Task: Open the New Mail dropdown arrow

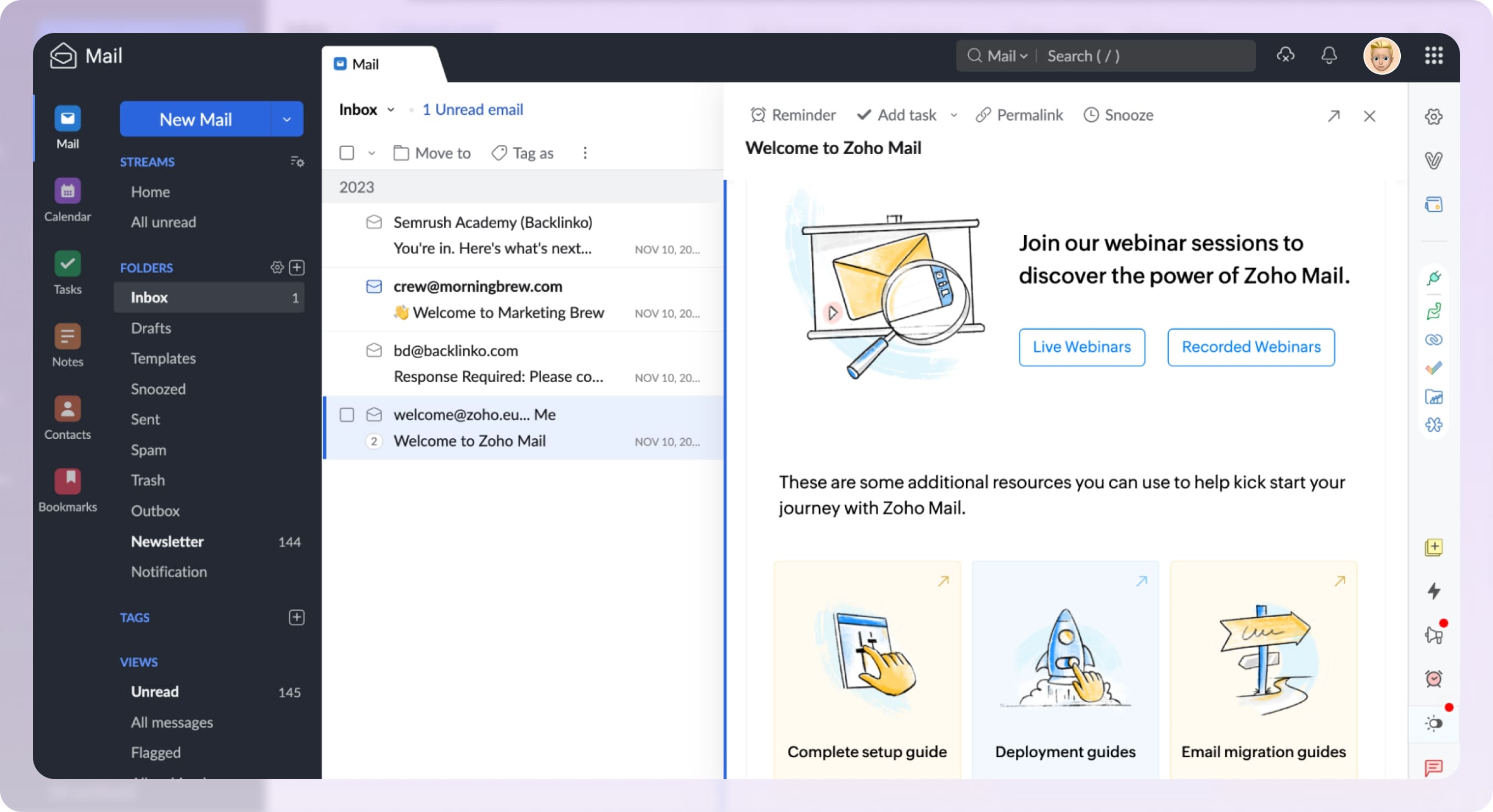Action: (288, 119)
